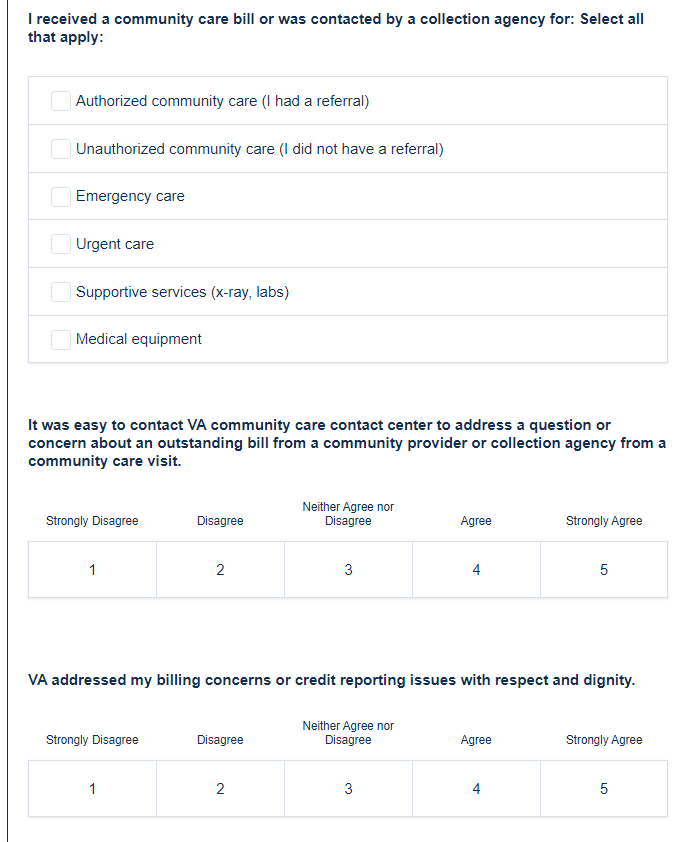Check Supportive services (x-ray, labs)
Image resolution: width=677 pixels, height=842 pixels.
(62, 292)
